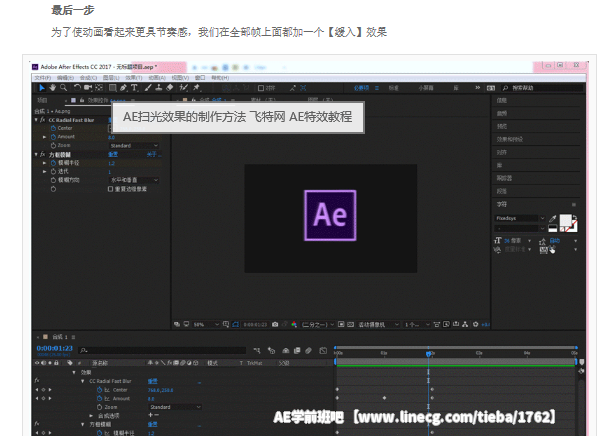Click the blue Amount value 8.0

(112, 137)
